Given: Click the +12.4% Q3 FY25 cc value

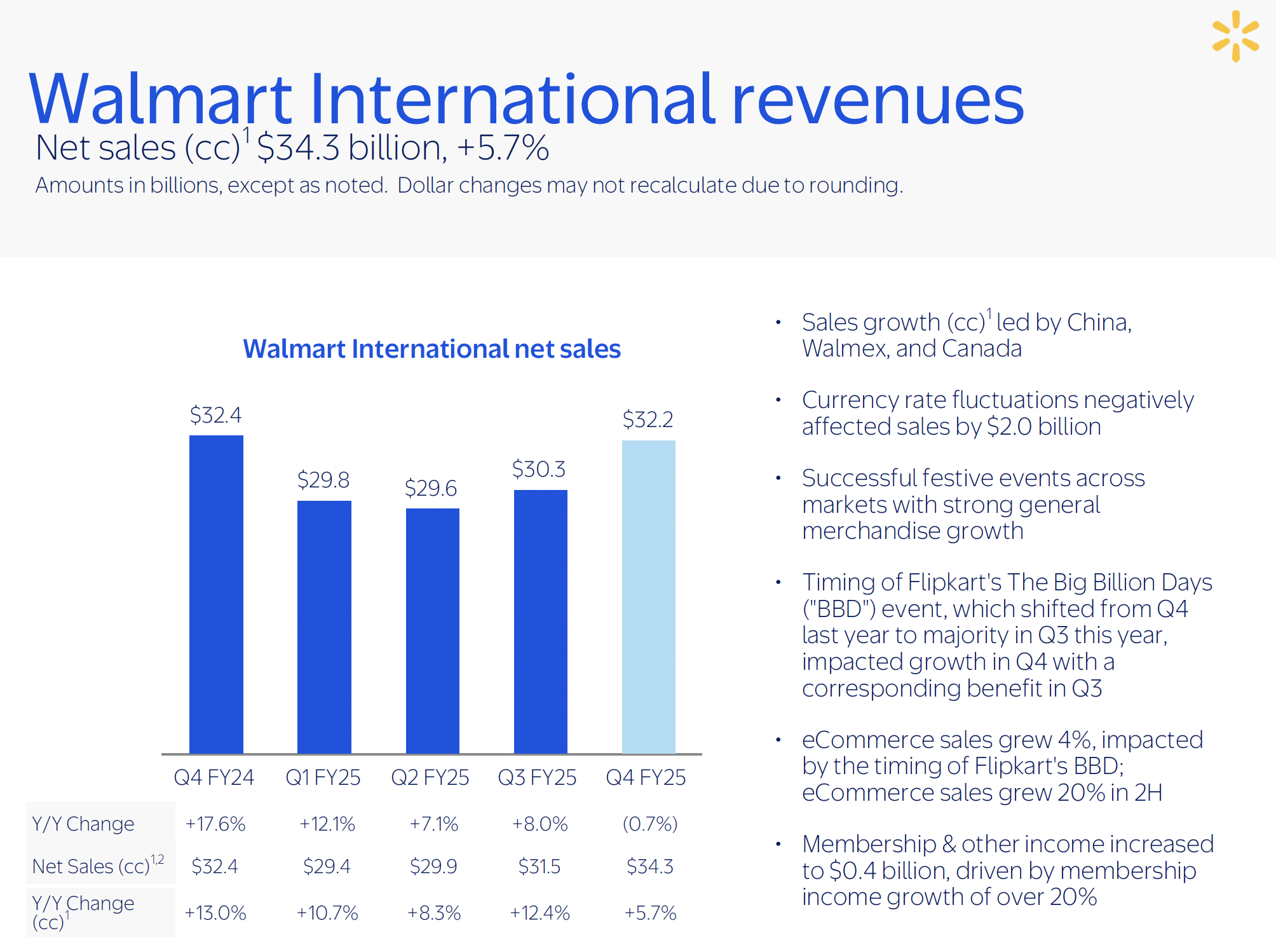Looking at the screenshot, I should [540, 913].
